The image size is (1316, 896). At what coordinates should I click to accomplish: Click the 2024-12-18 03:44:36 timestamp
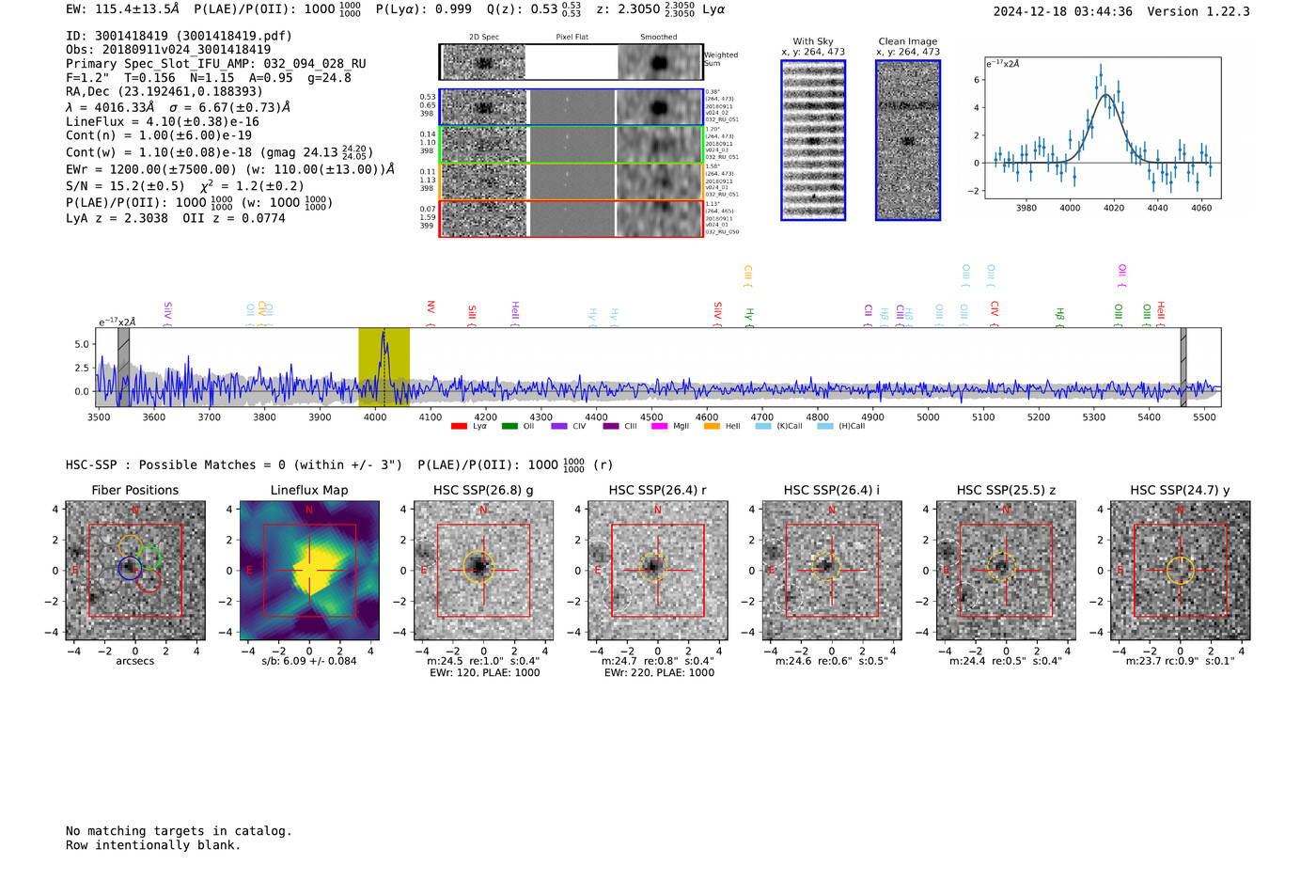pyautogui.click(x=1063, y=11)
